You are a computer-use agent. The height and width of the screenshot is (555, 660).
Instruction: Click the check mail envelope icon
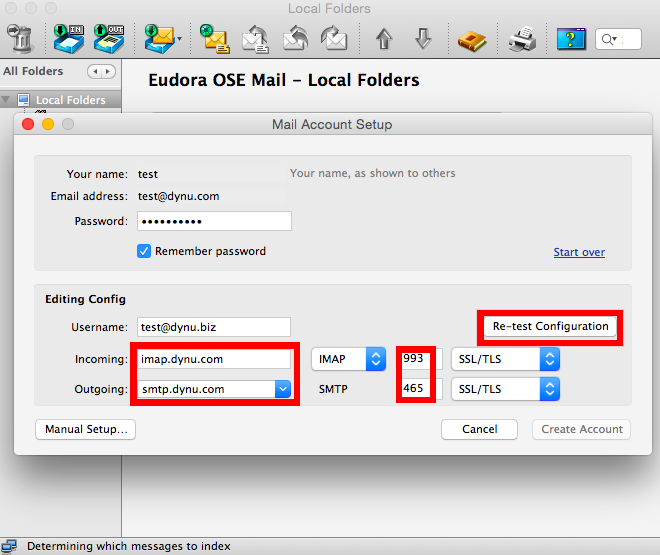(x=159, y=38)
